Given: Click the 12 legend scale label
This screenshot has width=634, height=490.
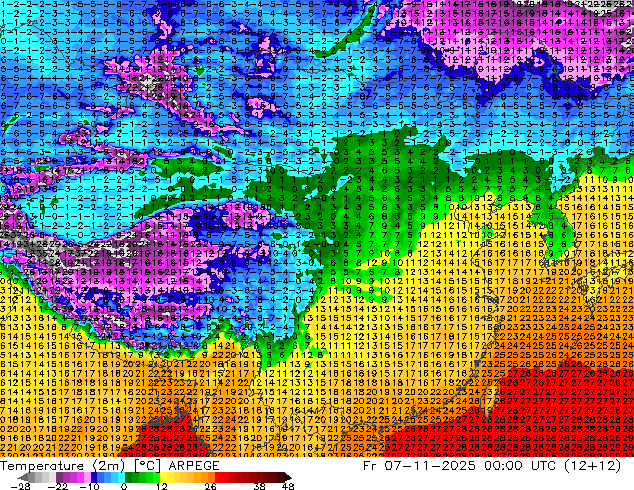Looking at the screenshot, I should [162, 486].
